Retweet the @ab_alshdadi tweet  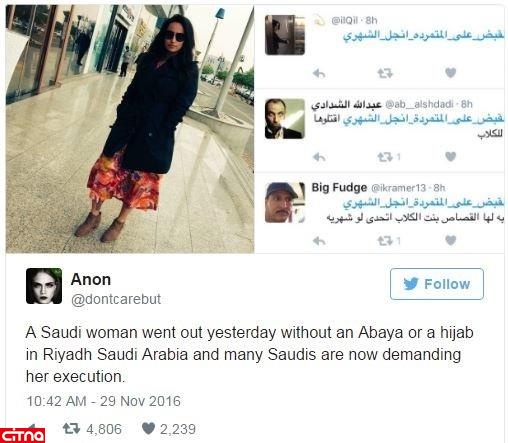pyautogui.click(x=385, y=157)
